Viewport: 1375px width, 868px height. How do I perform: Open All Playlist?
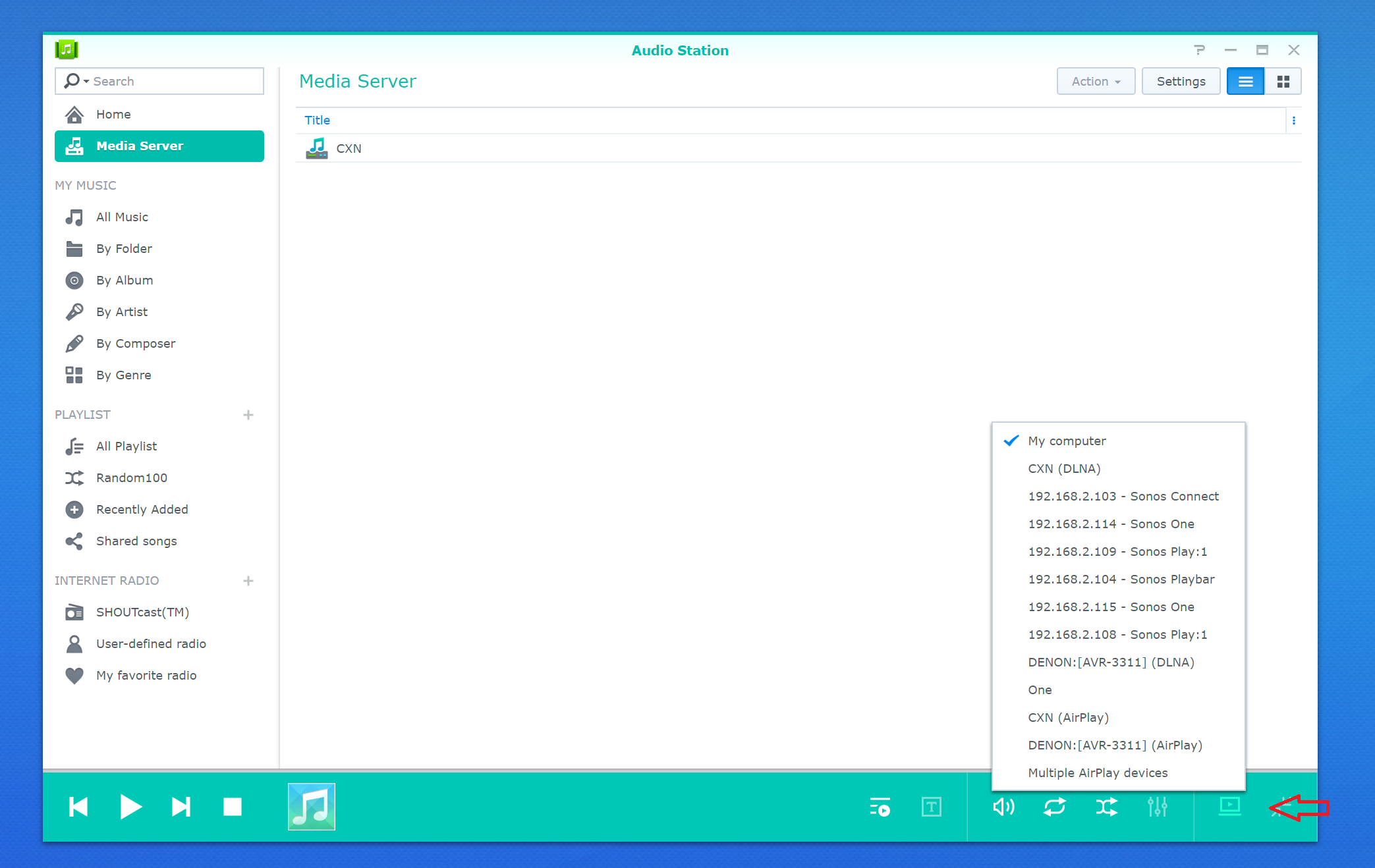click(159, 447)
